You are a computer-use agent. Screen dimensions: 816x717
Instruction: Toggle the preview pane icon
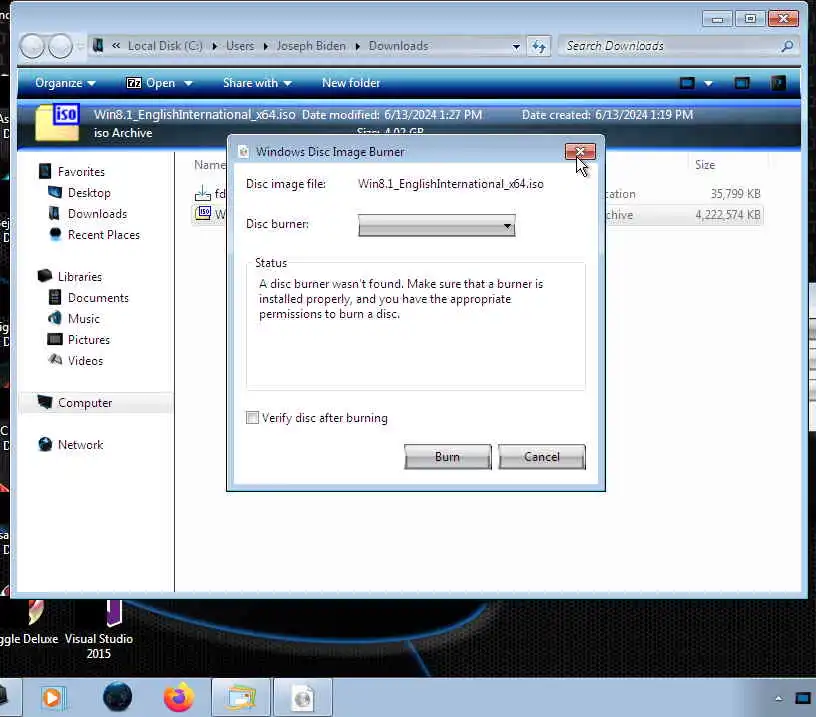(x=742, y=83)
